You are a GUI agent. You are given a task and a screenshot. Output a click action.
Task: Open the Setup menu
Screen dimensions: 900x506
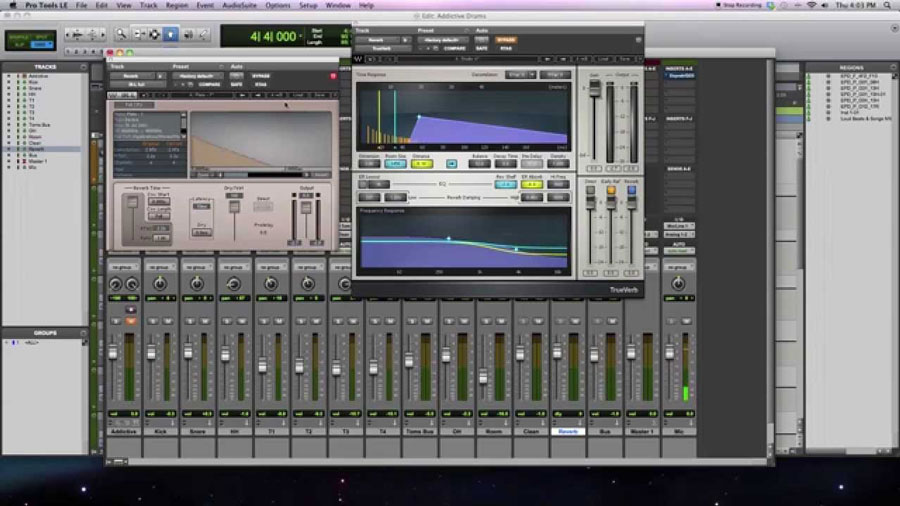coord(308,5)
